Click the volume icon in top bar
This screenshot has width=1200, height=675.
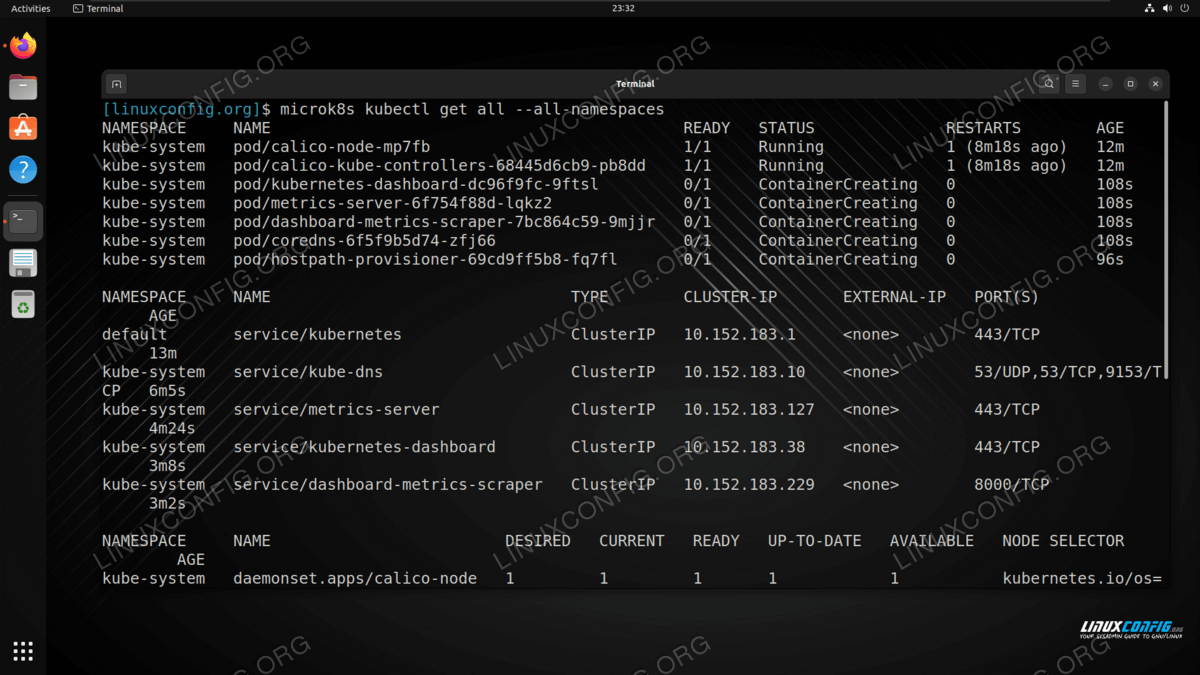point(1167,8)
